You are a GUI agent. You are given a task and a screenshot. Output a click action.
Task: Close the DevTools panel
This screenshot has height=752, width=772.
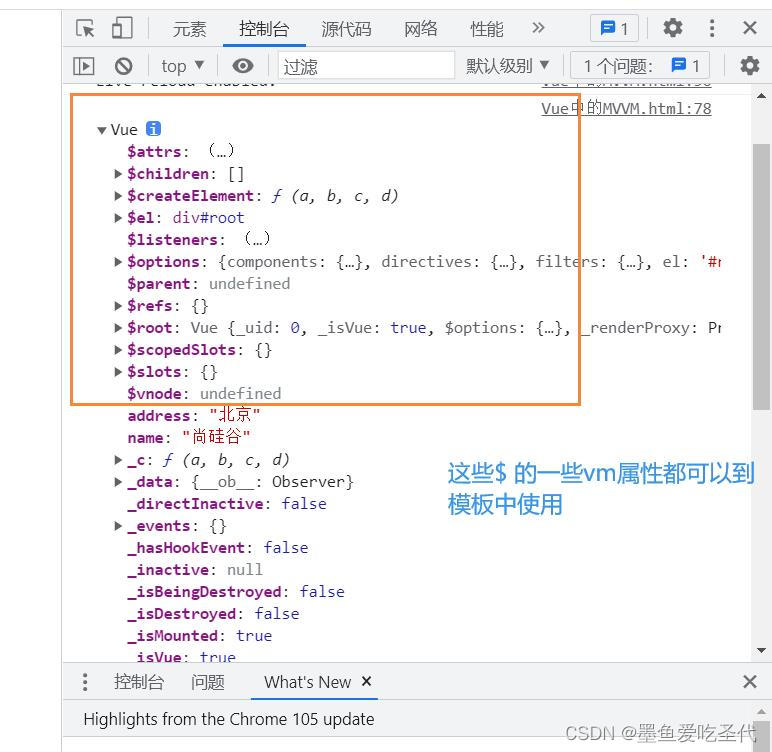click(x=749, y=28)
